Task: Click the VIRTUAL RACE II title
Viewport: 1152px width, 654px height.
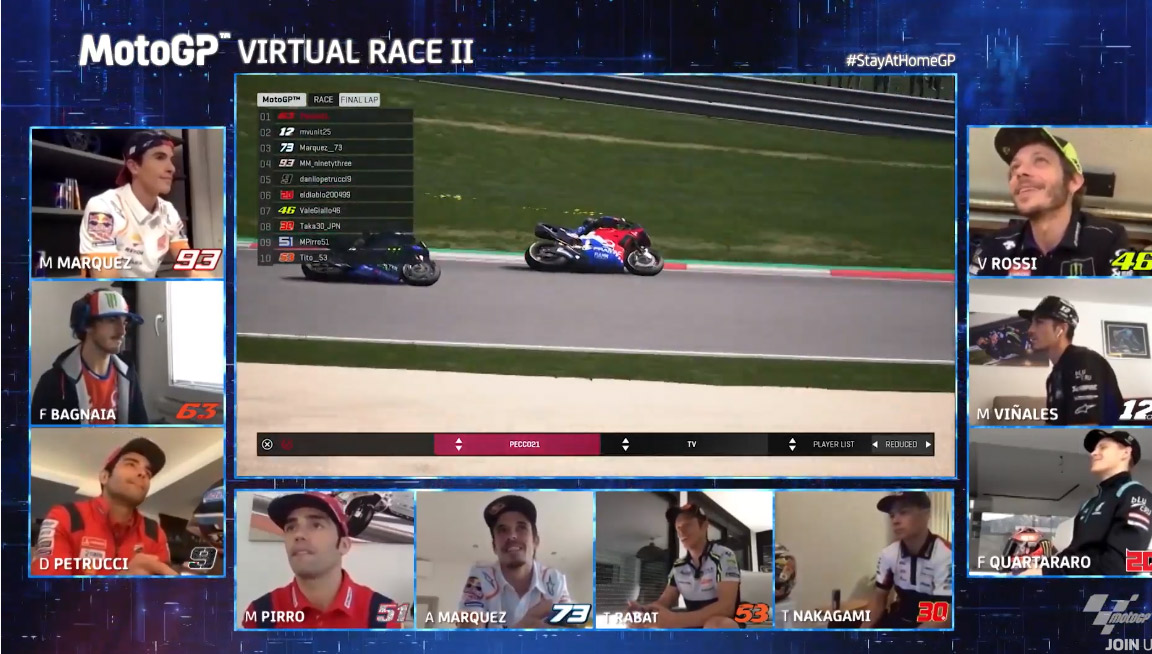Action: 356,52
